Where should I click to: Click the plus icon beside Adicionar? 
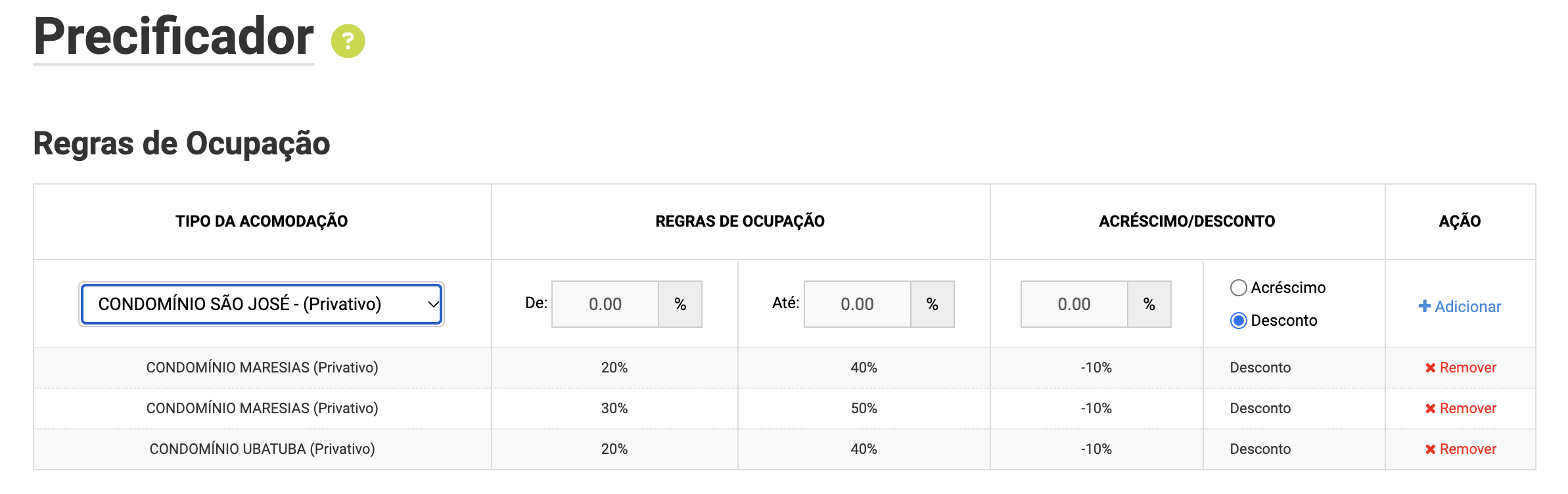[x=1424, y=306]
